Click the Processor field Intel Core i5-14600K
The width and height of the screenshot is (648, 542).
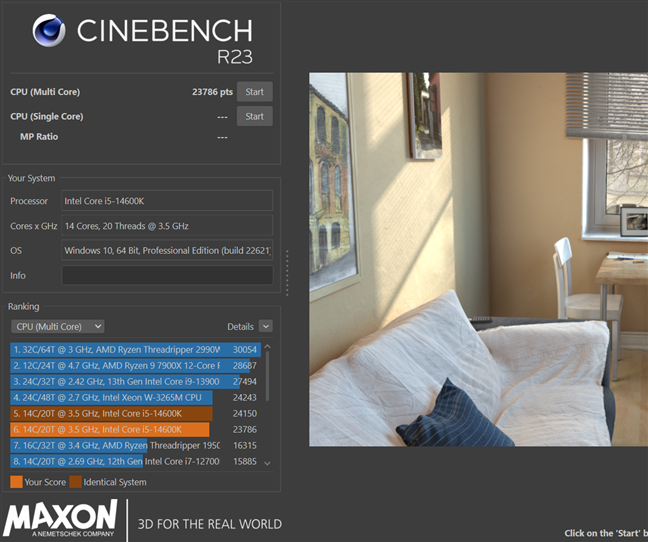167,201
